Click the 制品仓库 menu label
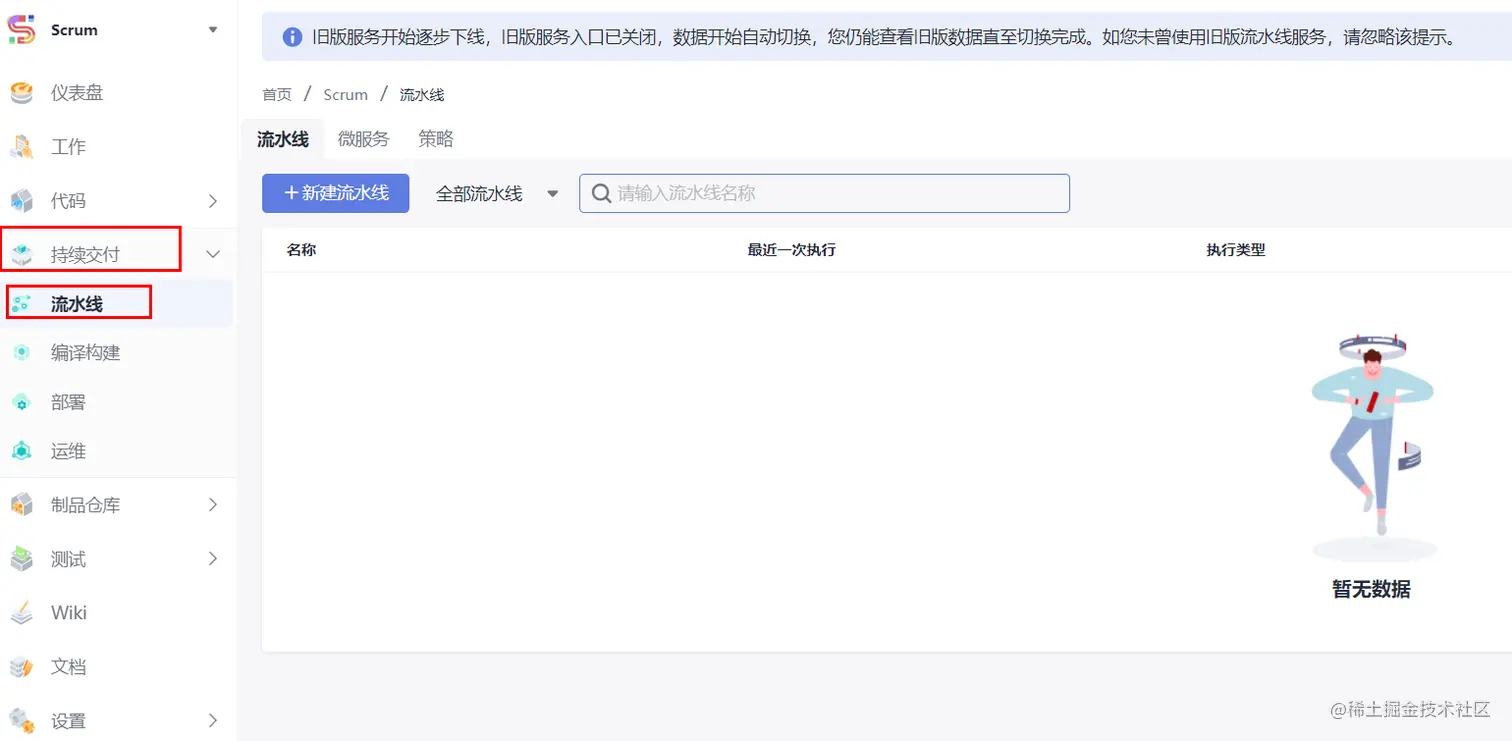Image resolution: width=1512 pixels, height=741 pixels. 85,505
